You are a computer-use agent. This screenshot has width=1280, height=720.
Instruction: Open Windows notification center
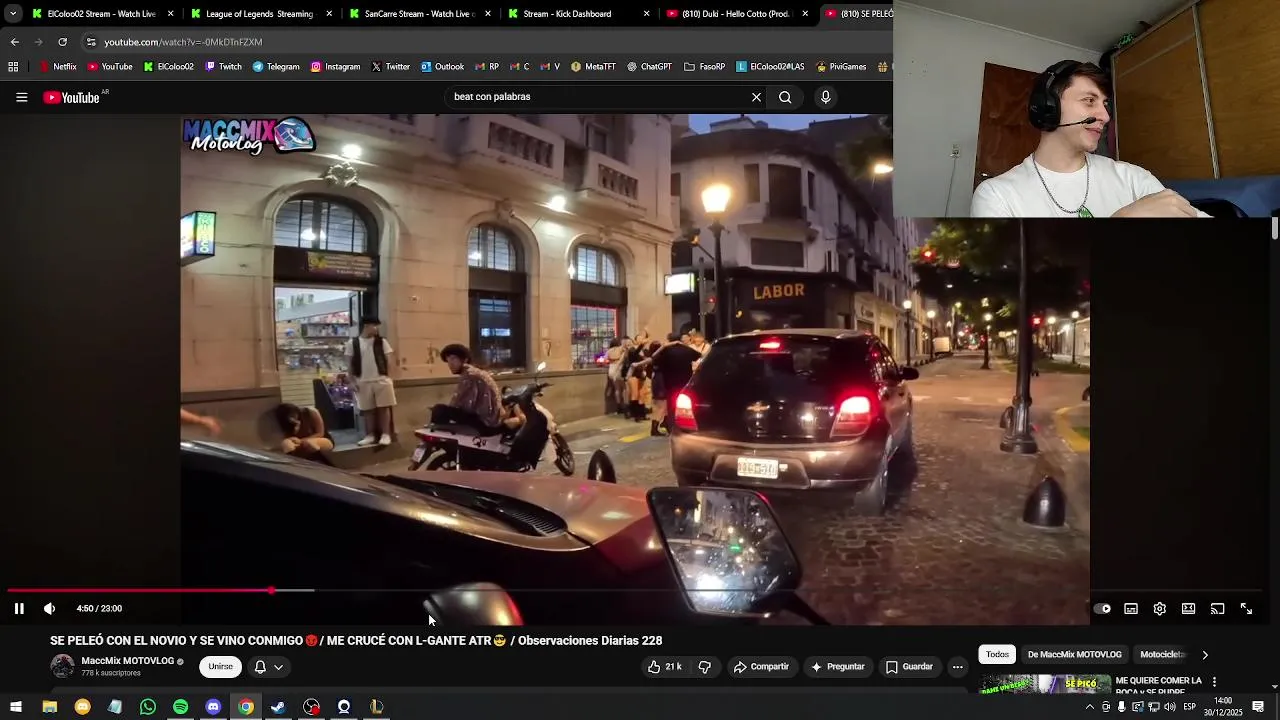pyautogui.click(x=1258, y=707)
